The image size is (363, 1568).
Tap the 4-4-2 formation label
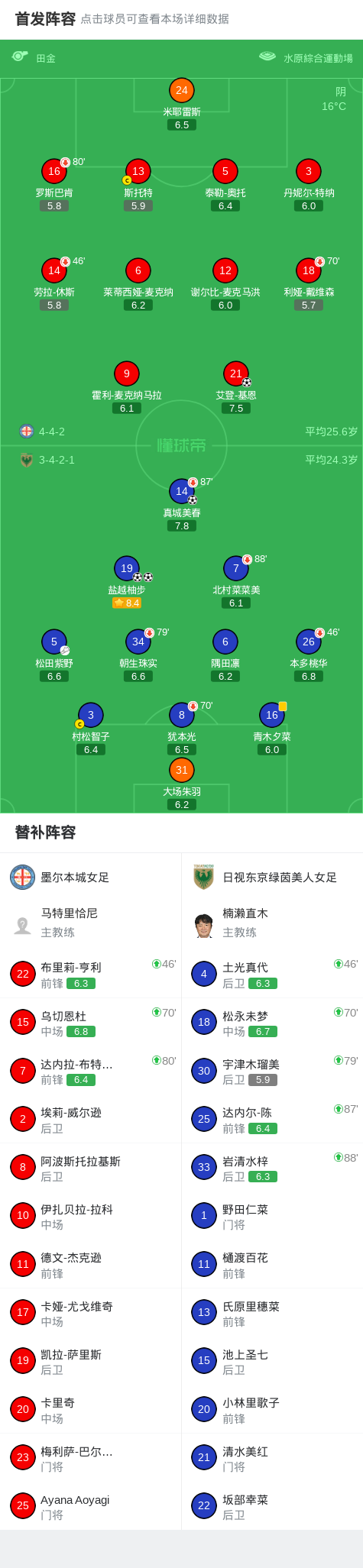52,432
